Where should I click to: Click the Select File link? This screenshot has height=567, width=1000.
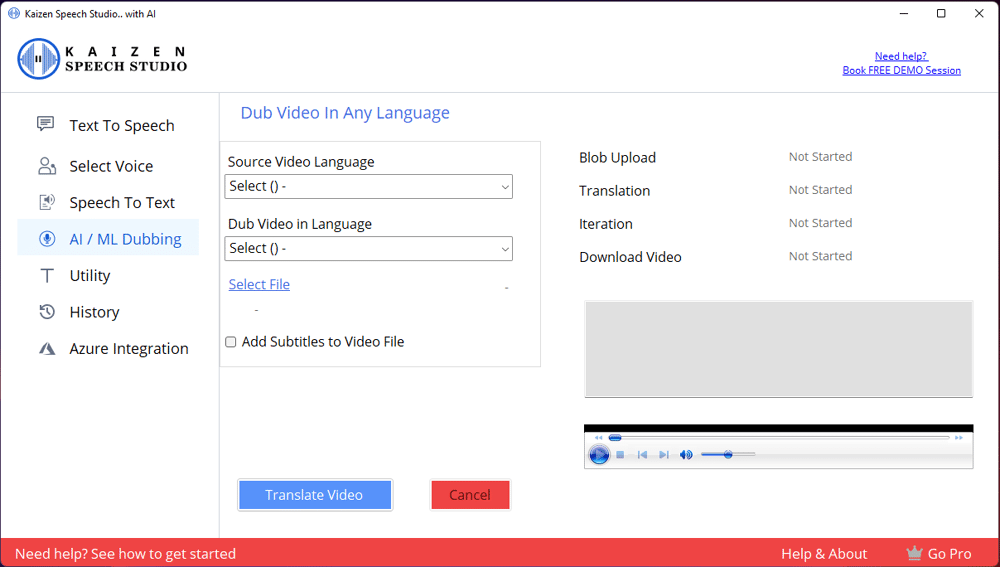click(x=259, y=285)
